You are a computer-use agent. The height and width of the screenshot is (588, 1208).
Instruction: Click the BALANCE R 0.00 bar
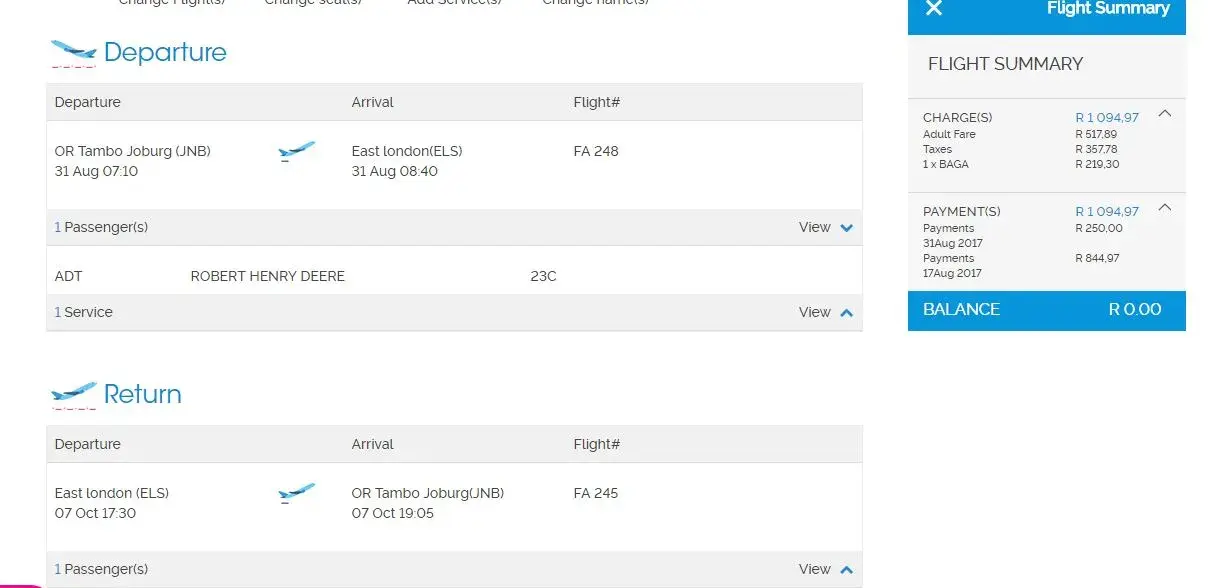pyautogui.click(x=1046, y=310)
